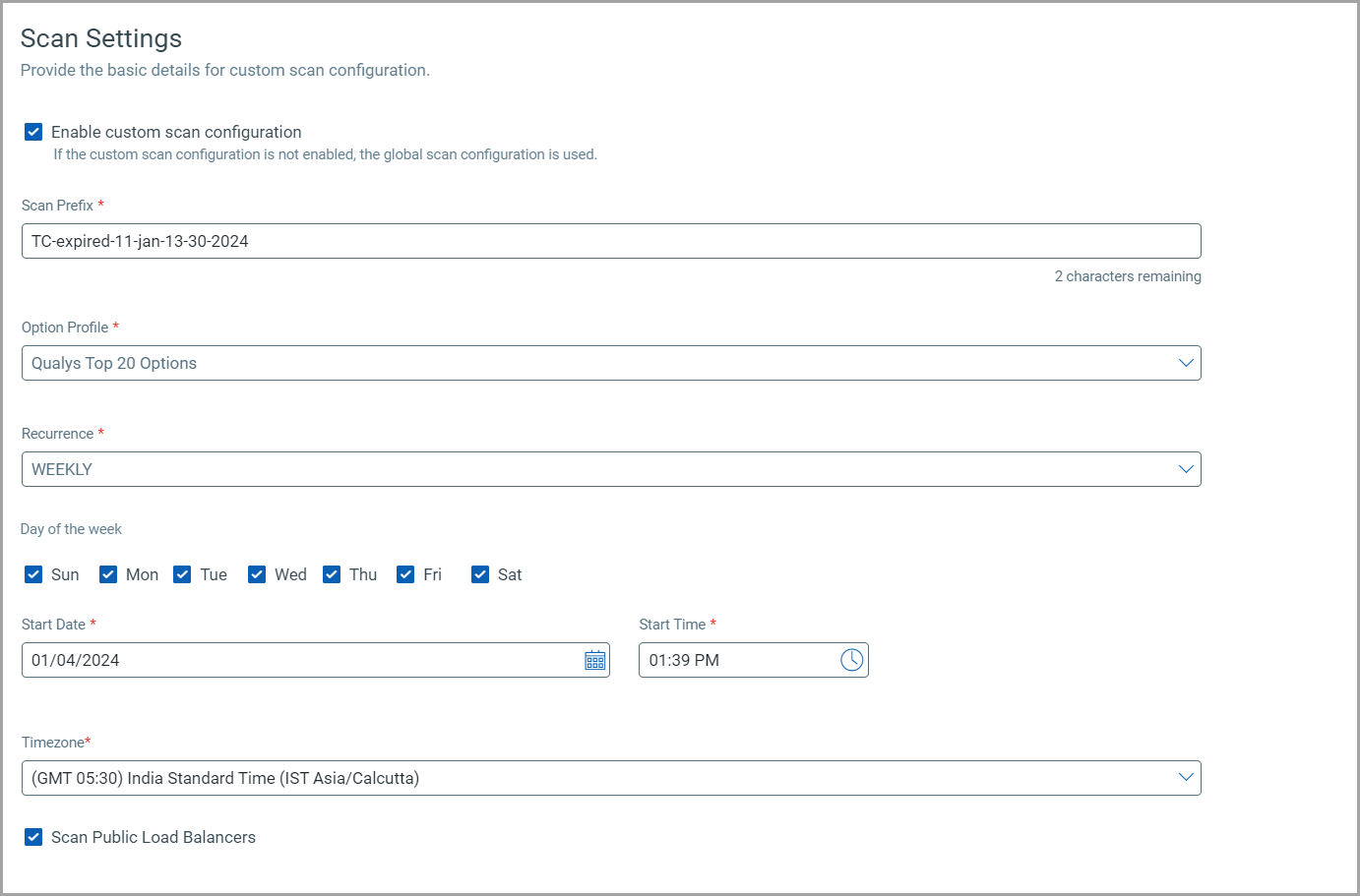Screen dimensions: 1360x896
Task: Uncheck Enable custom scan configuration
Action: click(x=33, y=132)
